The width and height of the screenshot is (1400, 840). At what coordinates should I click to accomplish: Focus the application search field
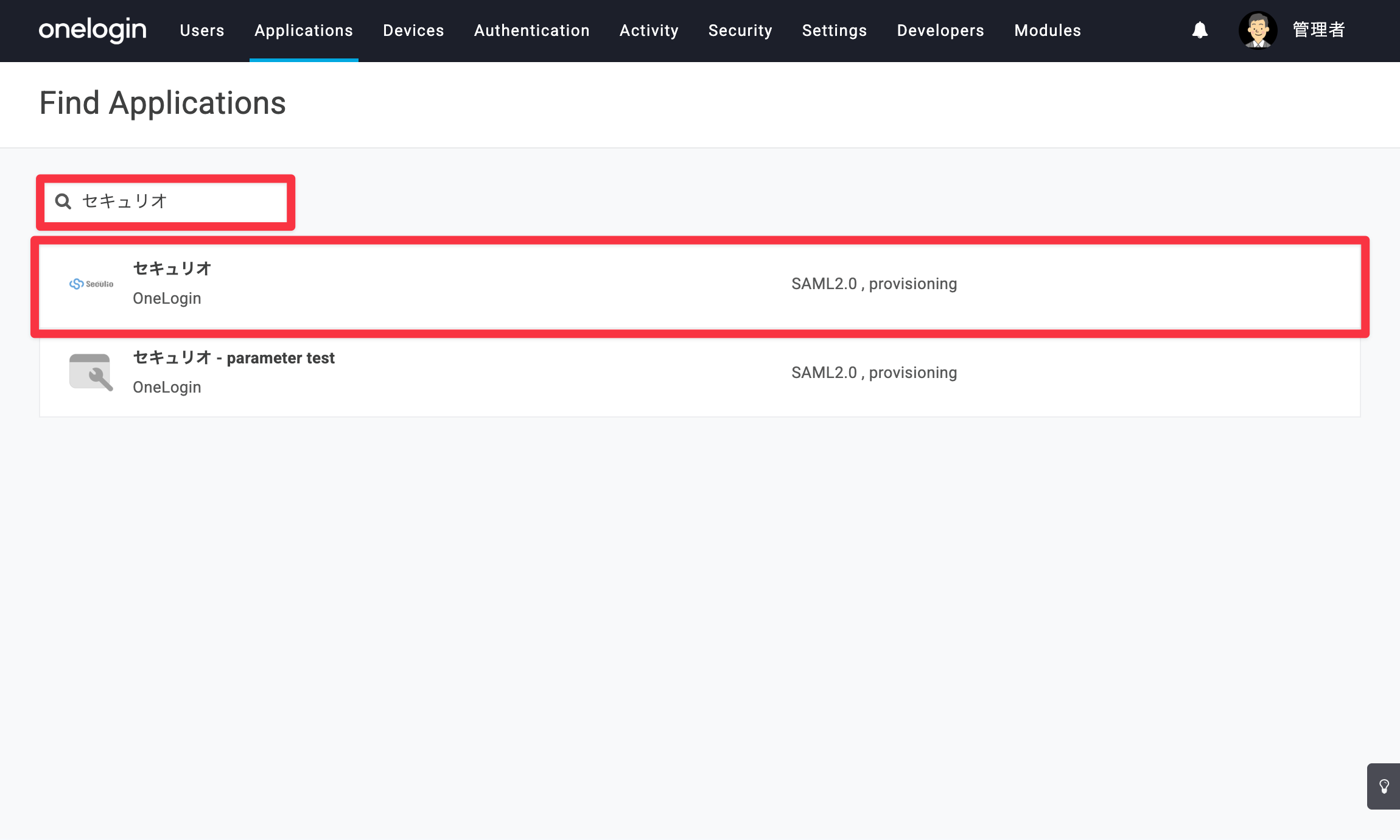(x=166, y=201)
